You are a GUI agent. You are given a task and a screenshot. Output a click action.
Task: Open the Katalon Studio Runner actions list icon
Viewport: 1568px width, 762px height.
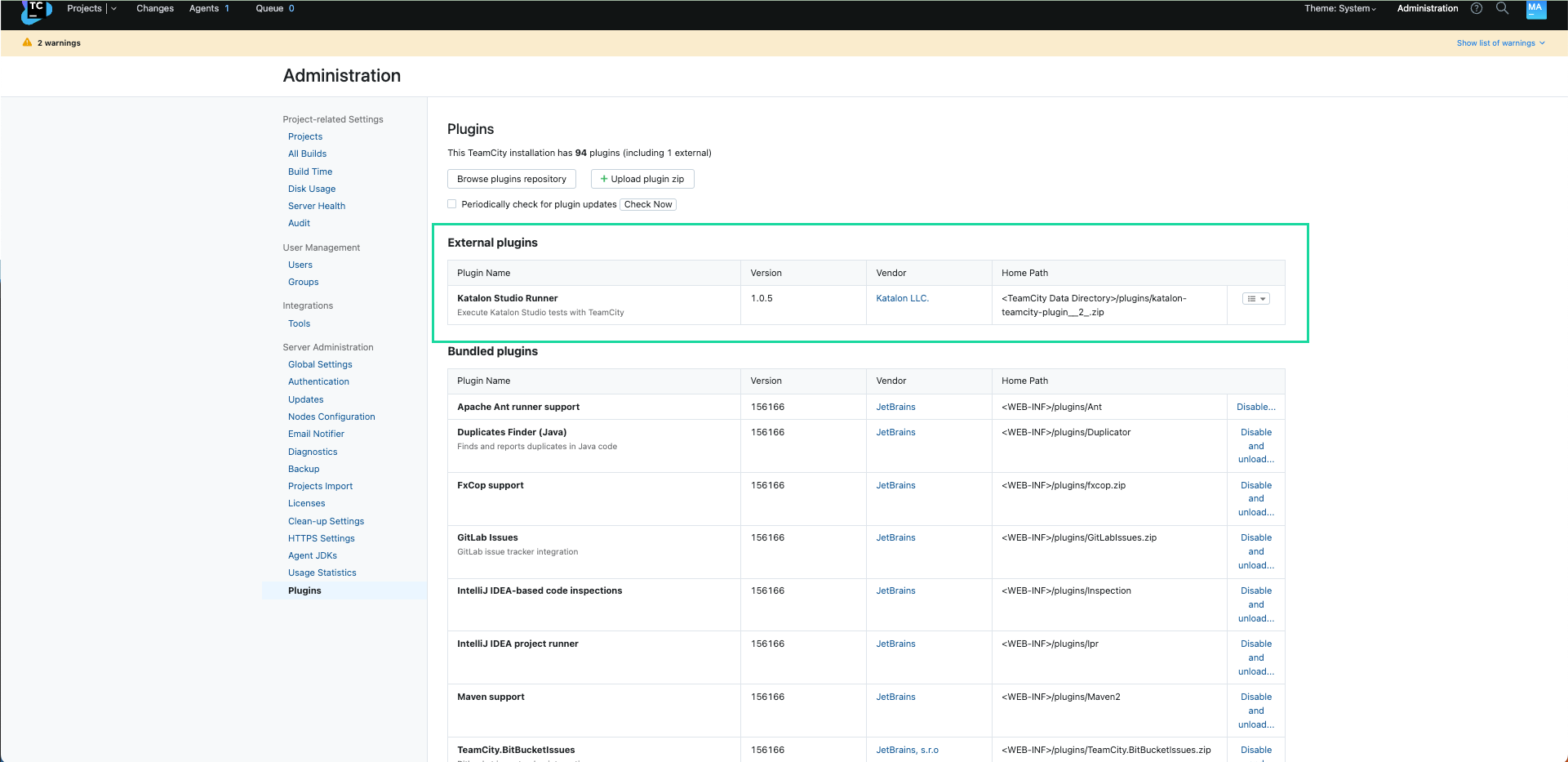(1255, 298)
